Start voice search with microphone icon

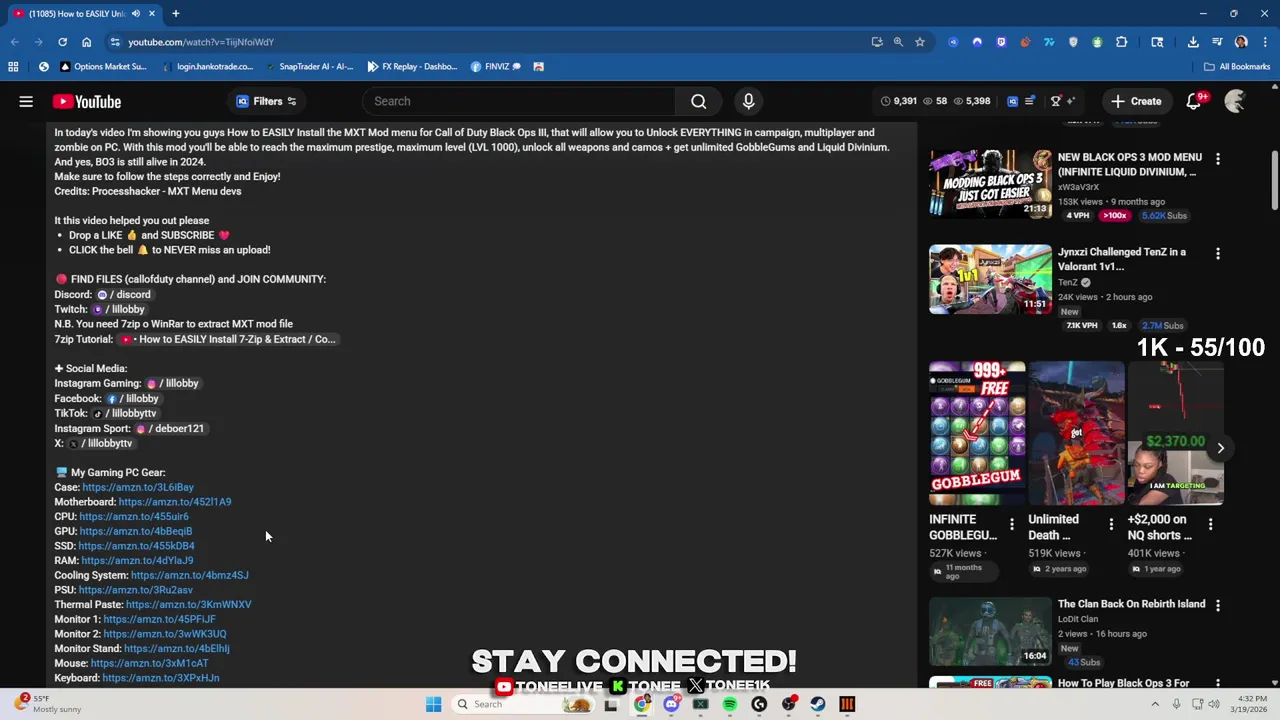(x=748, y=101)
